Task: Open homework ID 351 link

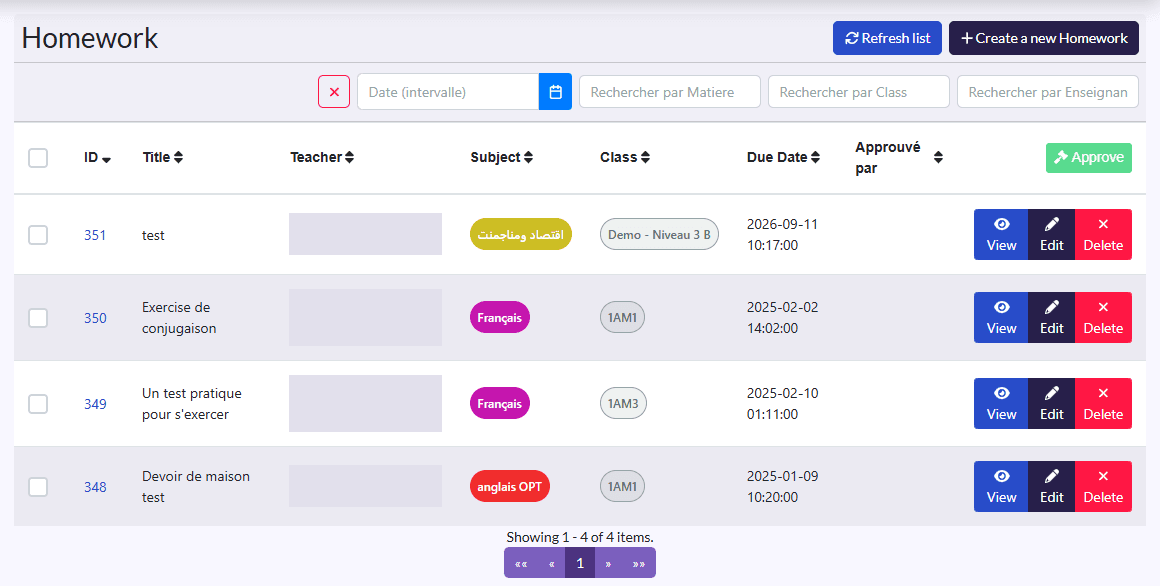Action: coord(95,235)
